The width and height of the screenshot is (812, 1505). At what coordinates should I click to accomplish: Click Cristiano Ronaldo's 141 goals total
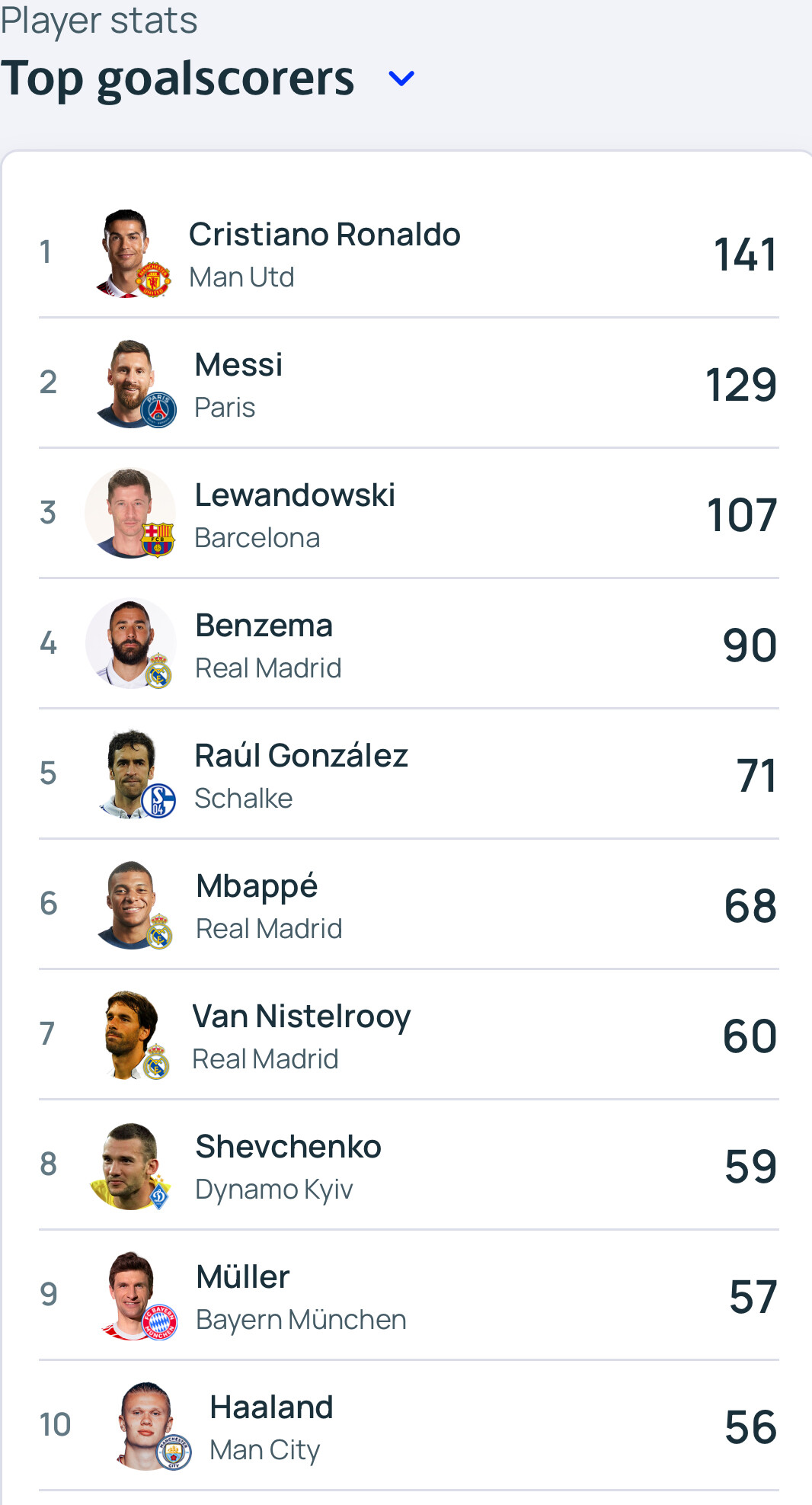pyautogui.click(x=745, y=255)
